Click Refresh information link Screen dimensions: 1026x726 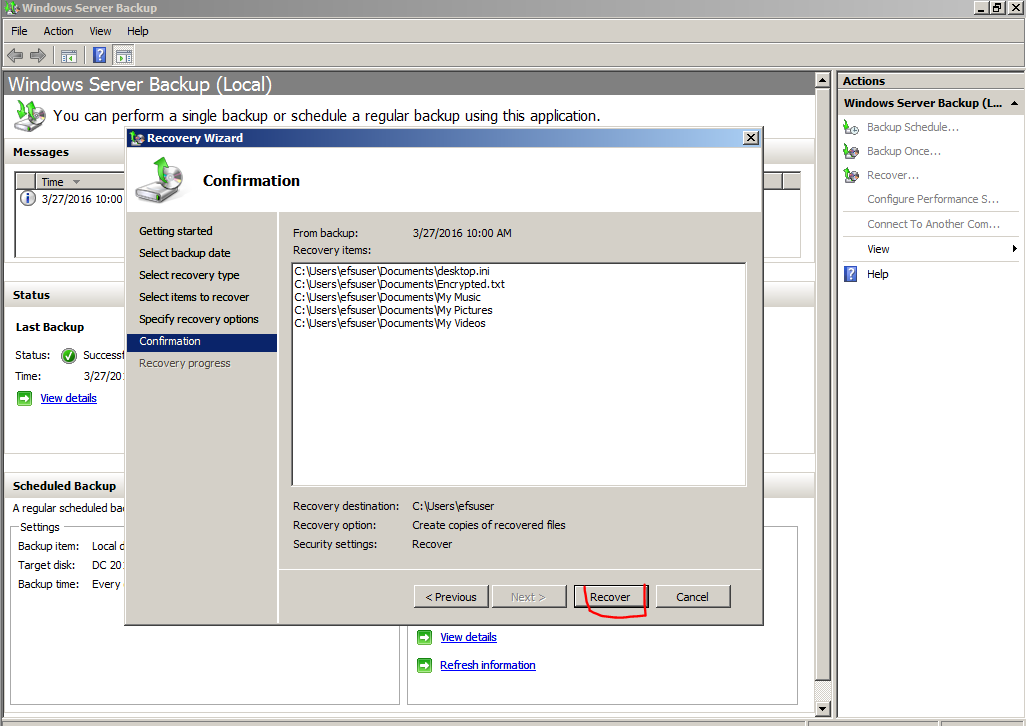coord(487,665)
